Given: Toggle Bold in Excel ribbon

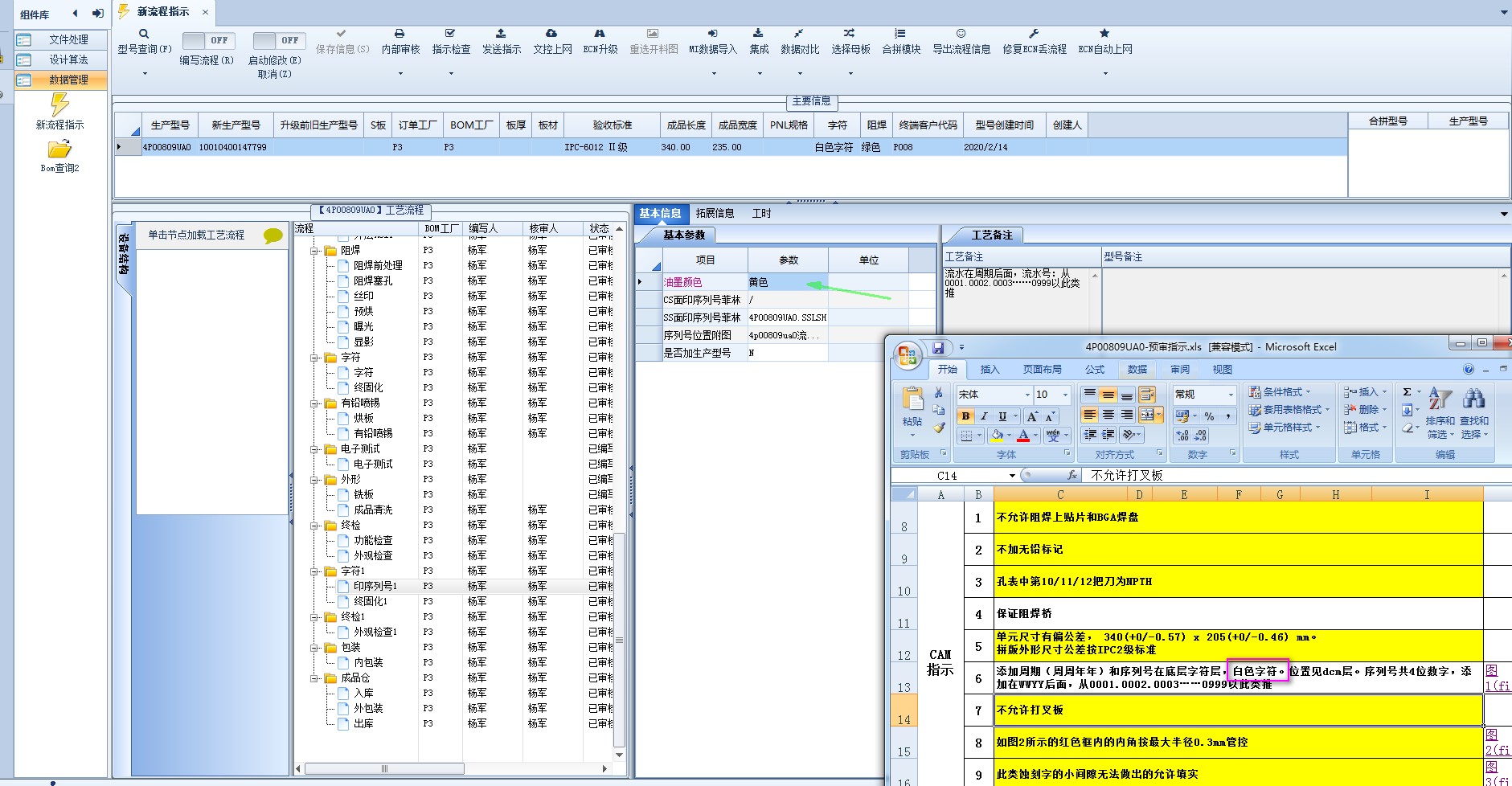Looking at the screenshot, I should pyautogui.click(x=965, y=416).
